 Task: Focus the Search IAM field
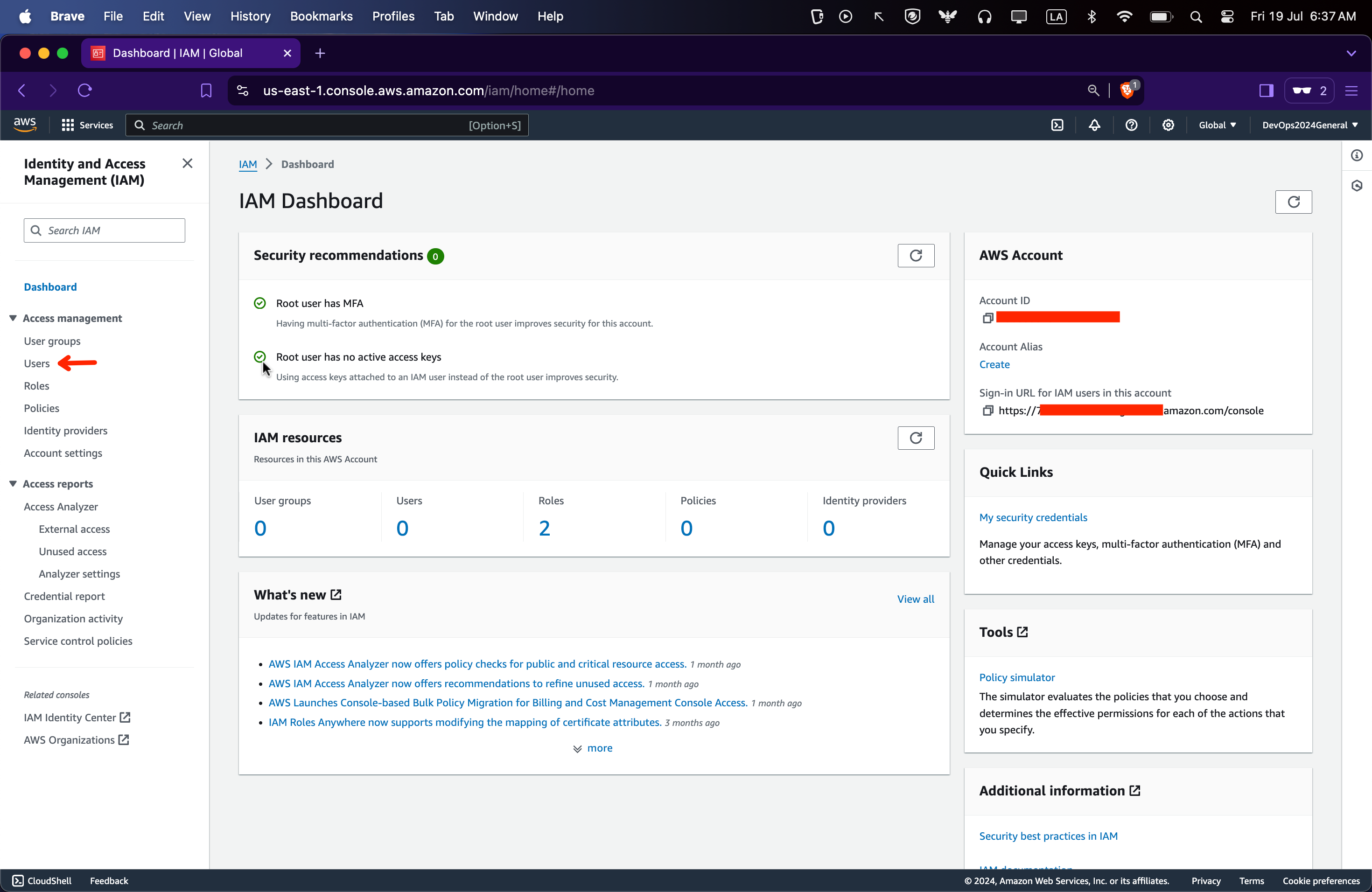point(105,230)
